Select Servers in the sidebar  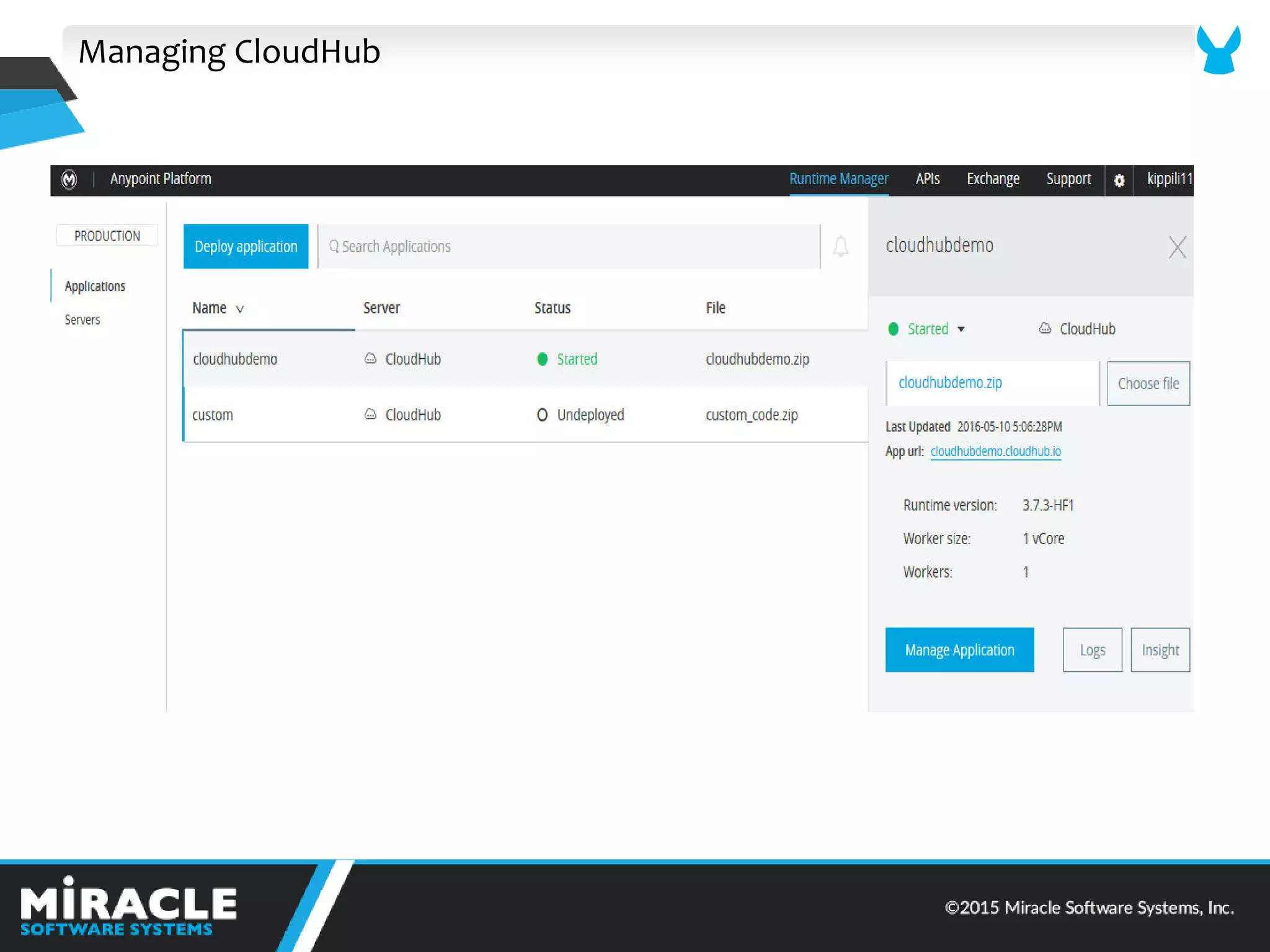pyautogui.click(x=82, y=320)
